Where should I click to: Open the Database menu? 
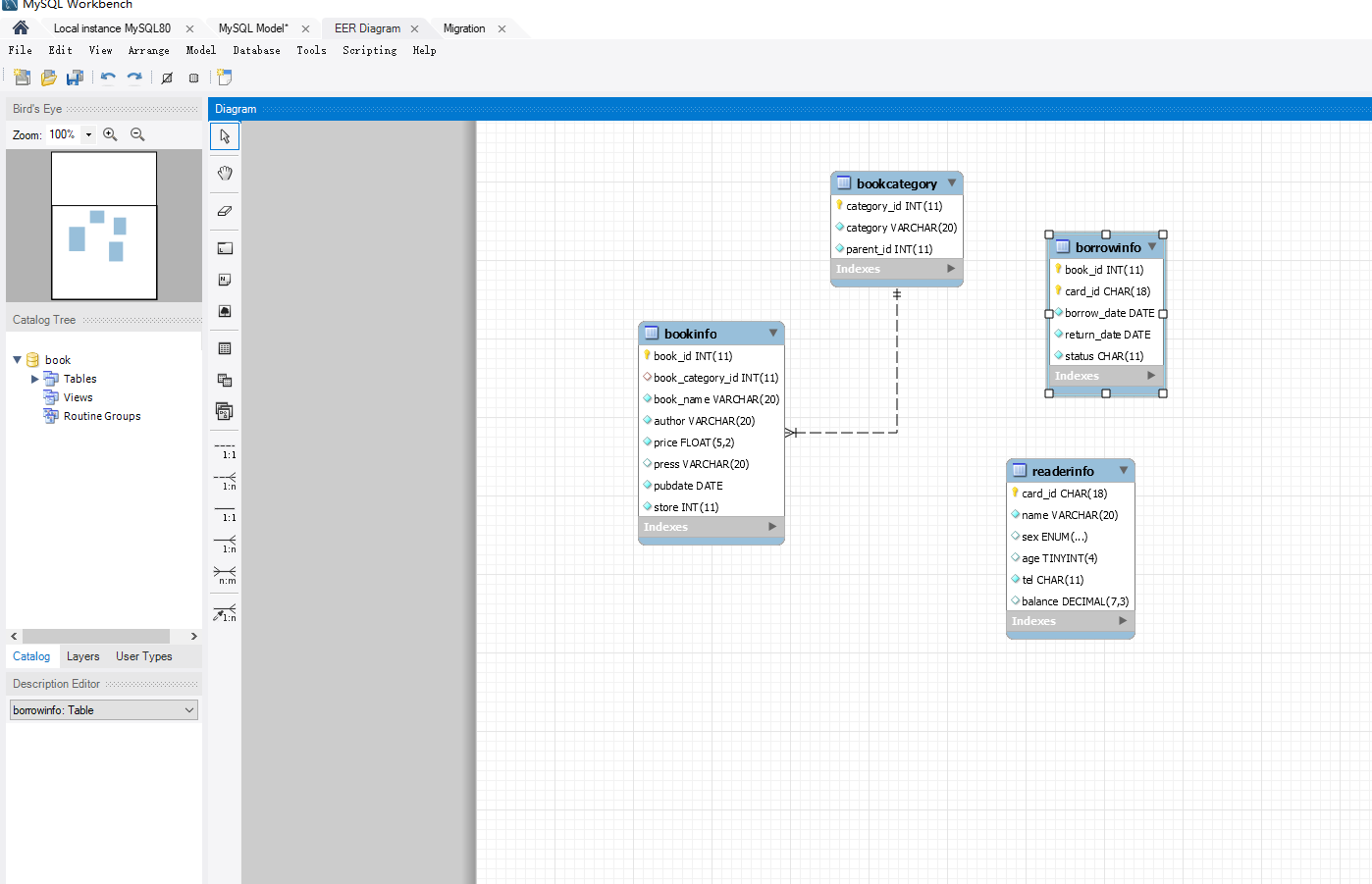(256, 50)
